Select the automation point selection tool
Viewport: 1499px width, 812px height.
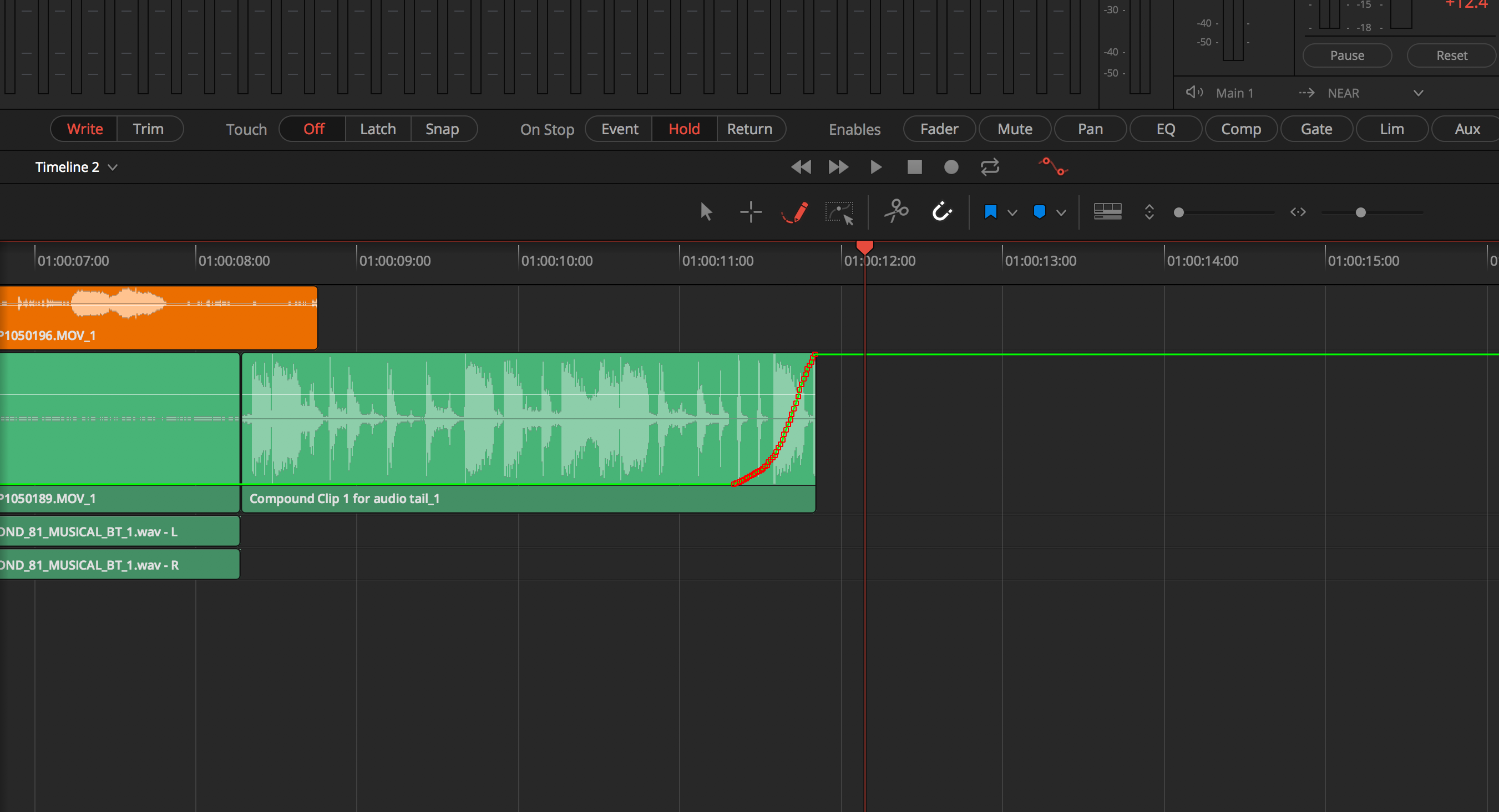click(x=840, y=213)
